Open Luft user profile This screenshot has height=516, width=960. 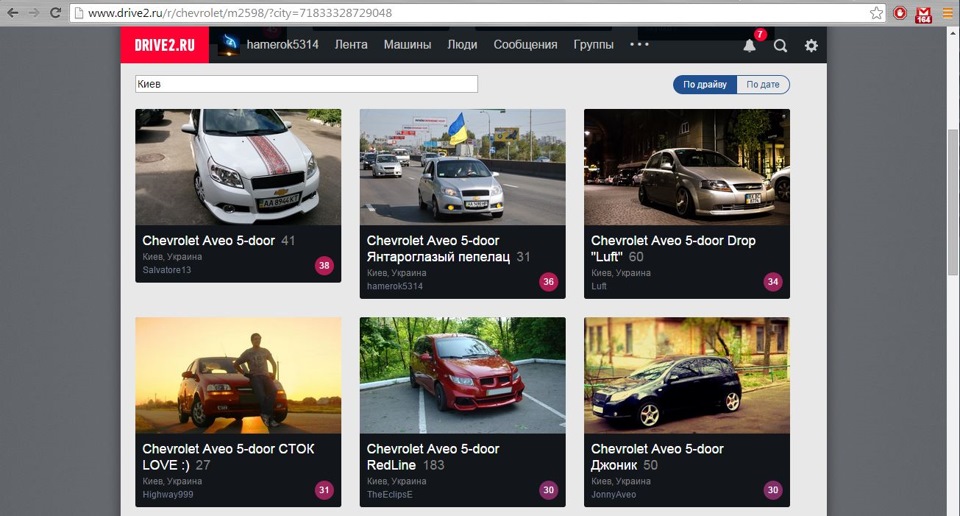coord(599,286)
